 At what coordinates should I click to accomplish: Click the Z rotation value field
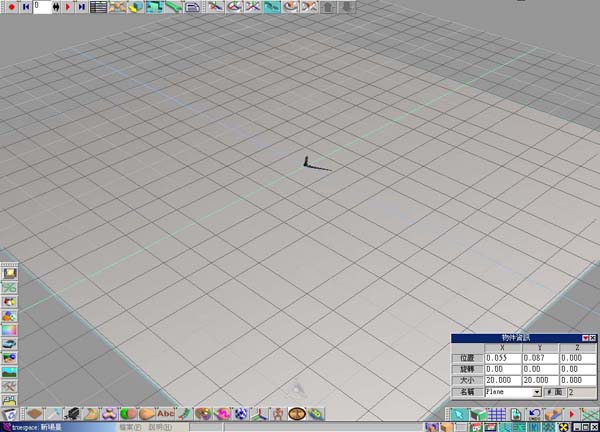tap(578, 369)
